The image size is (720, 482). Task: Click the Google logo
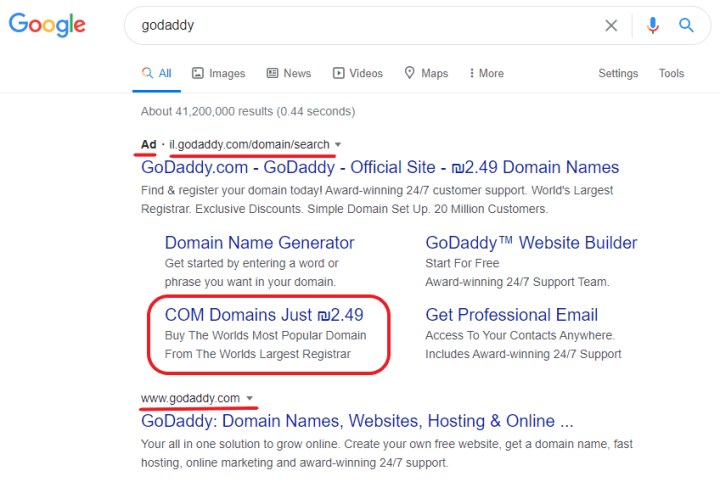coord(47,24)
